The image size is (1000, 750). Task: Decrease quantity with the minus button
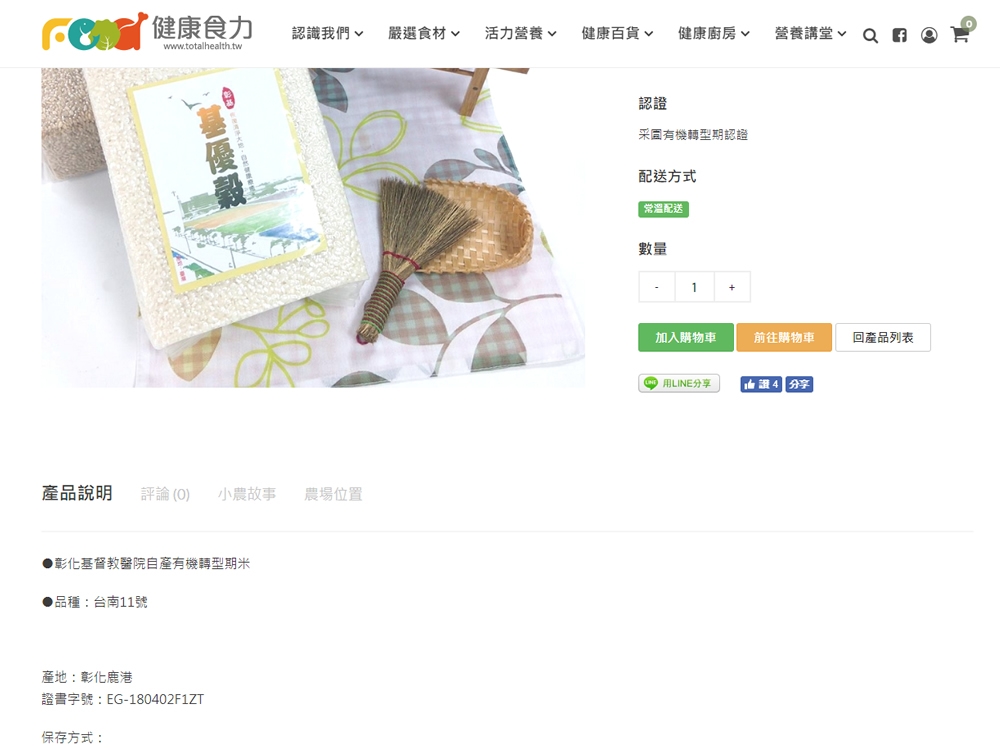[657, 287]
